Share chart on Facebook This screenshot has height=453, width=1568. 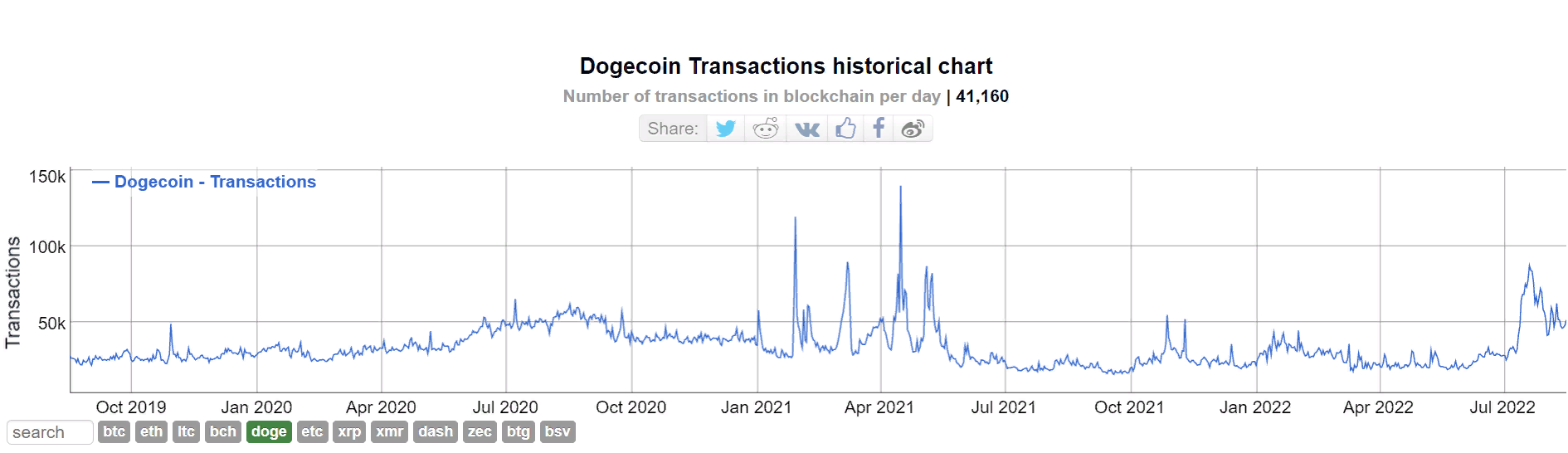click(879, 129)
